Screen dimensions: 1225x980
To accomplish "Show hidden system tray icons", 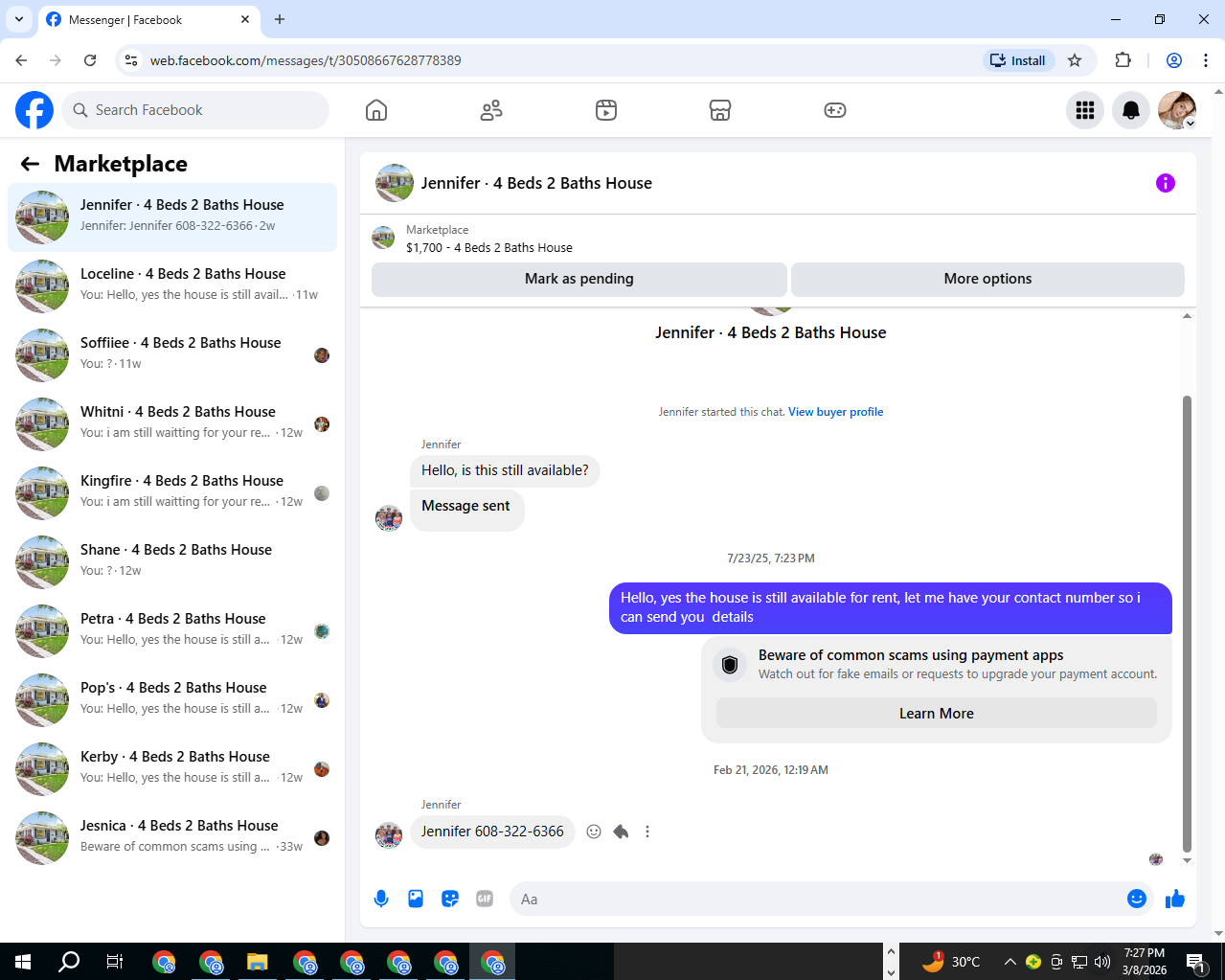I will tap(1009, 962).
